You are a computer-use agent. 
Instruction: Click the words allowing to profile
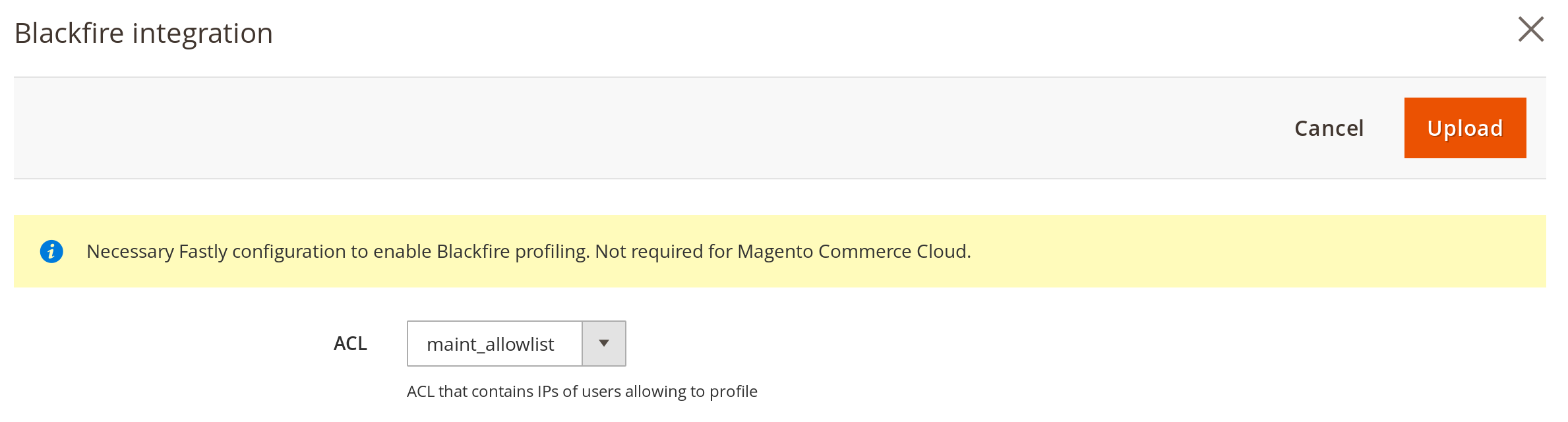(691, 392)
